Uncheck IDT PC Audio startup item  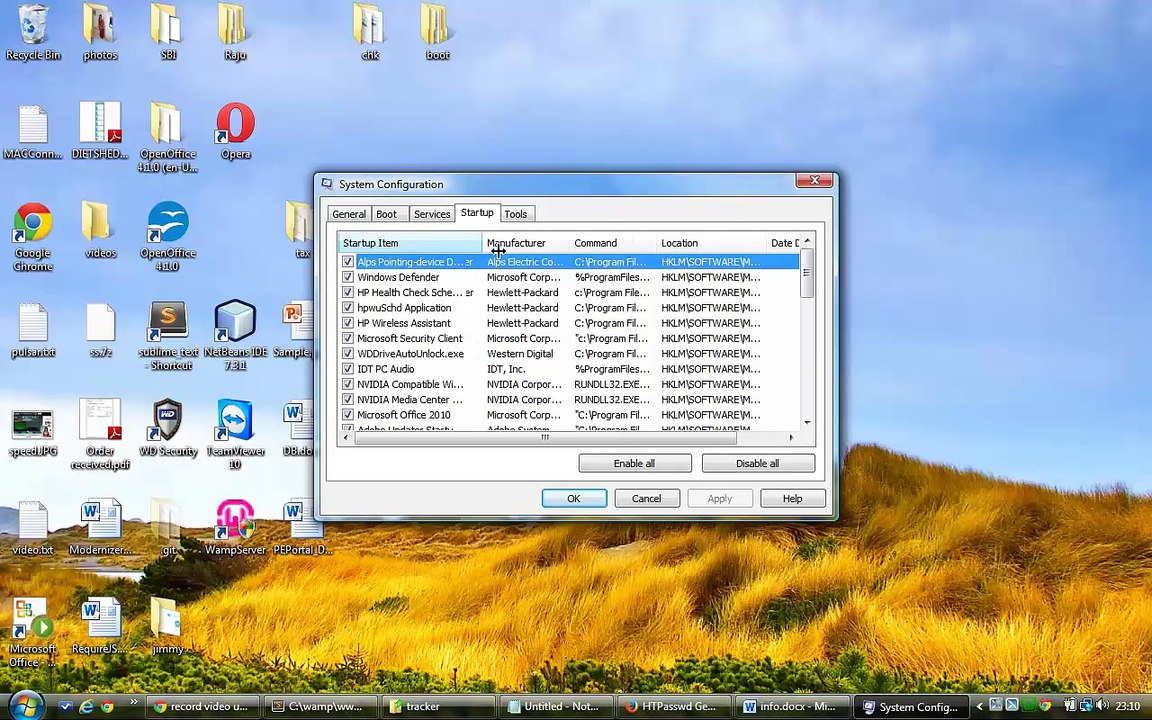348,369
